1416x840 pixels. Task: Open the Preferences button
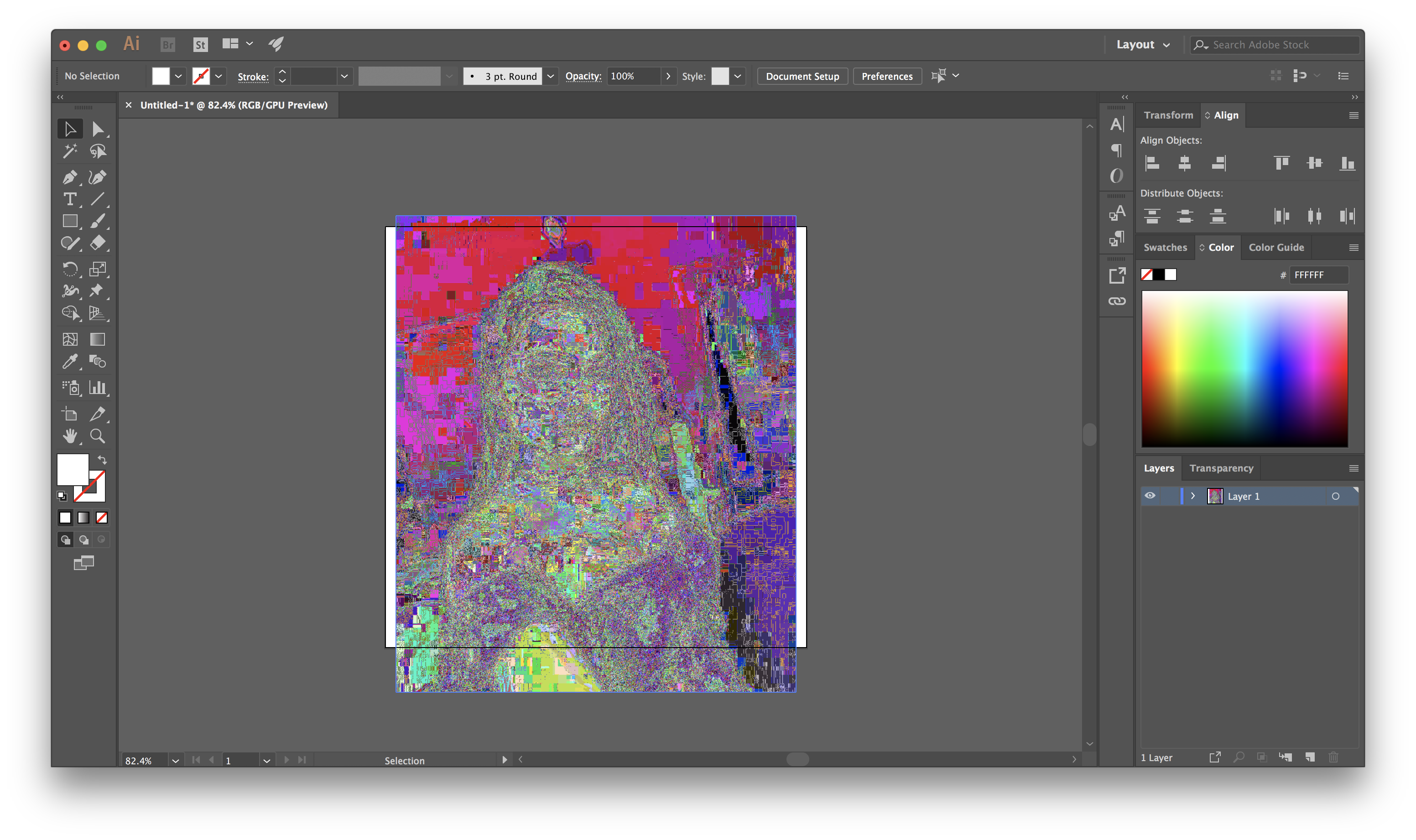pyautogui.click(x=887, y=77)
